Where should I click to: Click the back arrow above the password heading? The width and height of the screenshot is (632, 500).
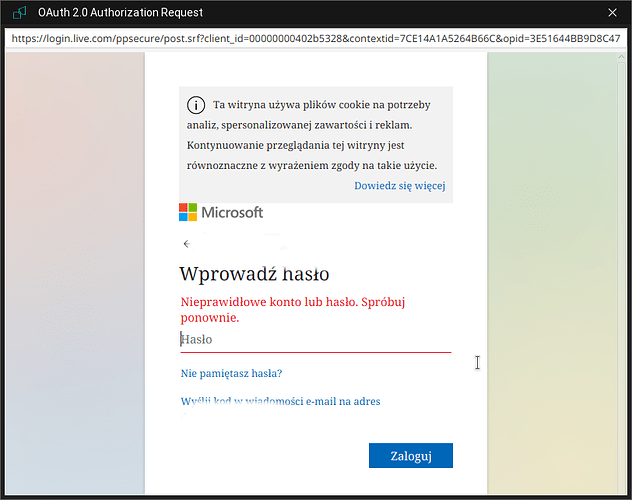[186, 244]
